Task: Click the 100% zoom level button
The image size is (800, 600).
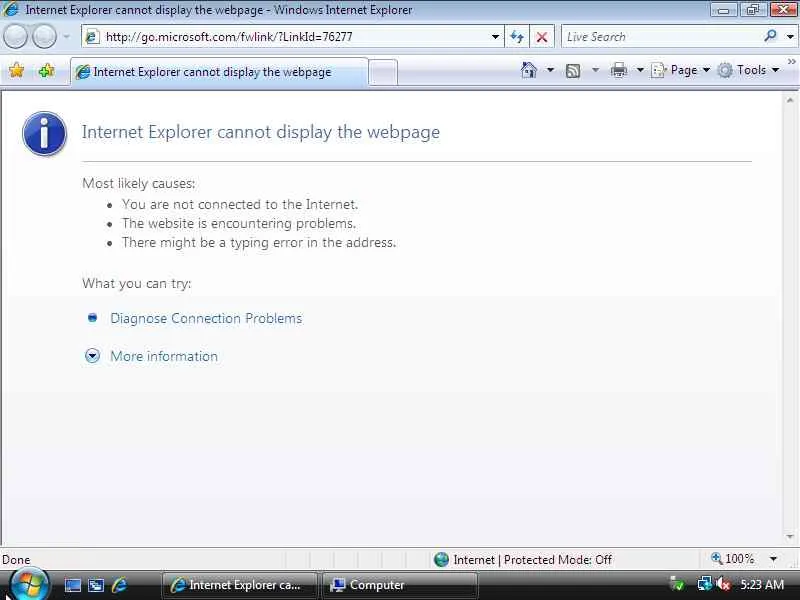Action: [x=733, y=559]
